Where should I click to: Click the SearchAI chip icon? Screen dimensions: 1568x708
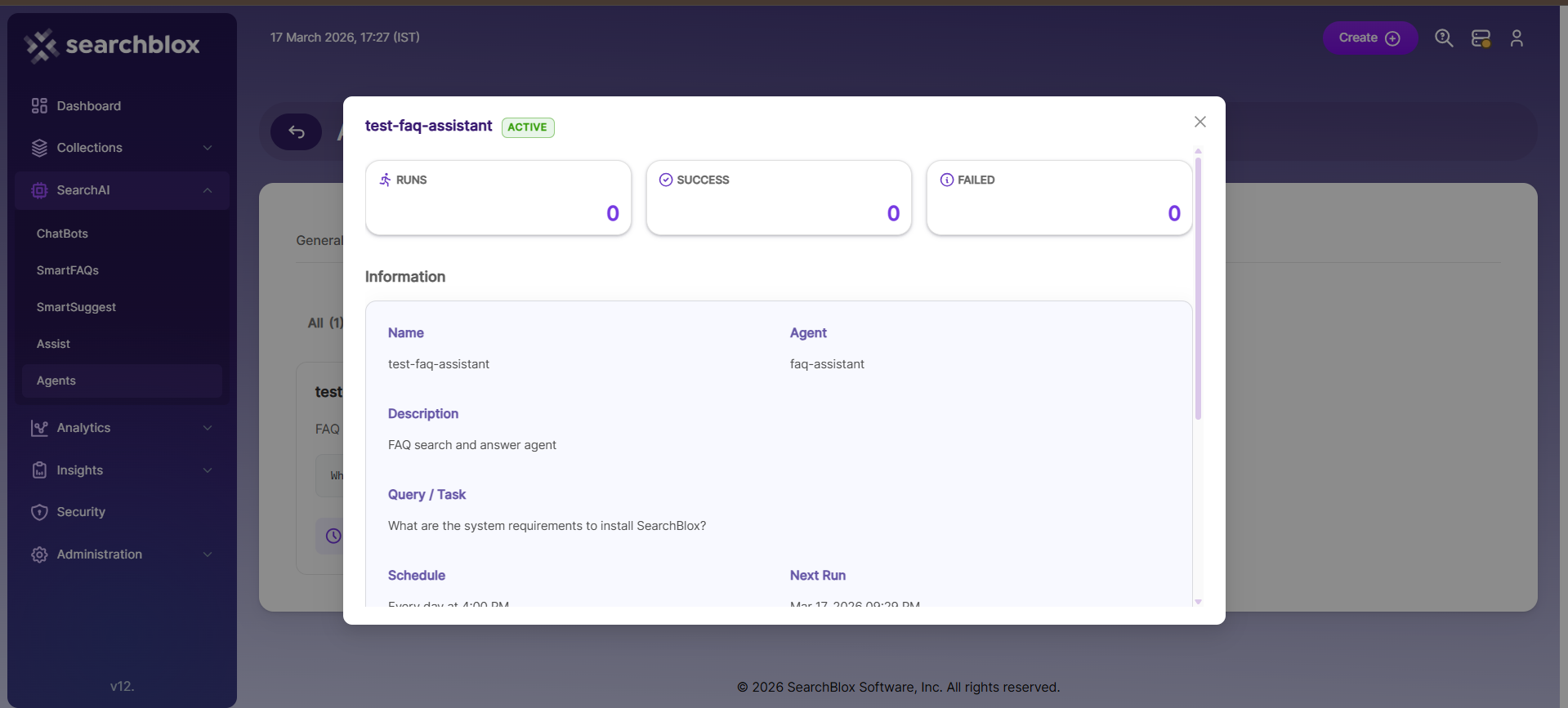pos(39,190)
